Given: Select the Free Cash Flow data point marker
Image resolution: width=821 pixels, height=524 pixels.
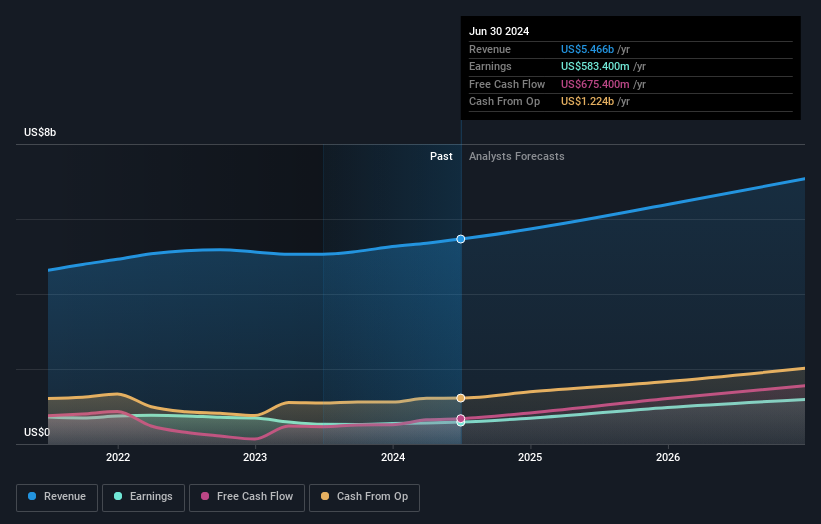Looking at the screenshot, I should click(x=461, y=419).
